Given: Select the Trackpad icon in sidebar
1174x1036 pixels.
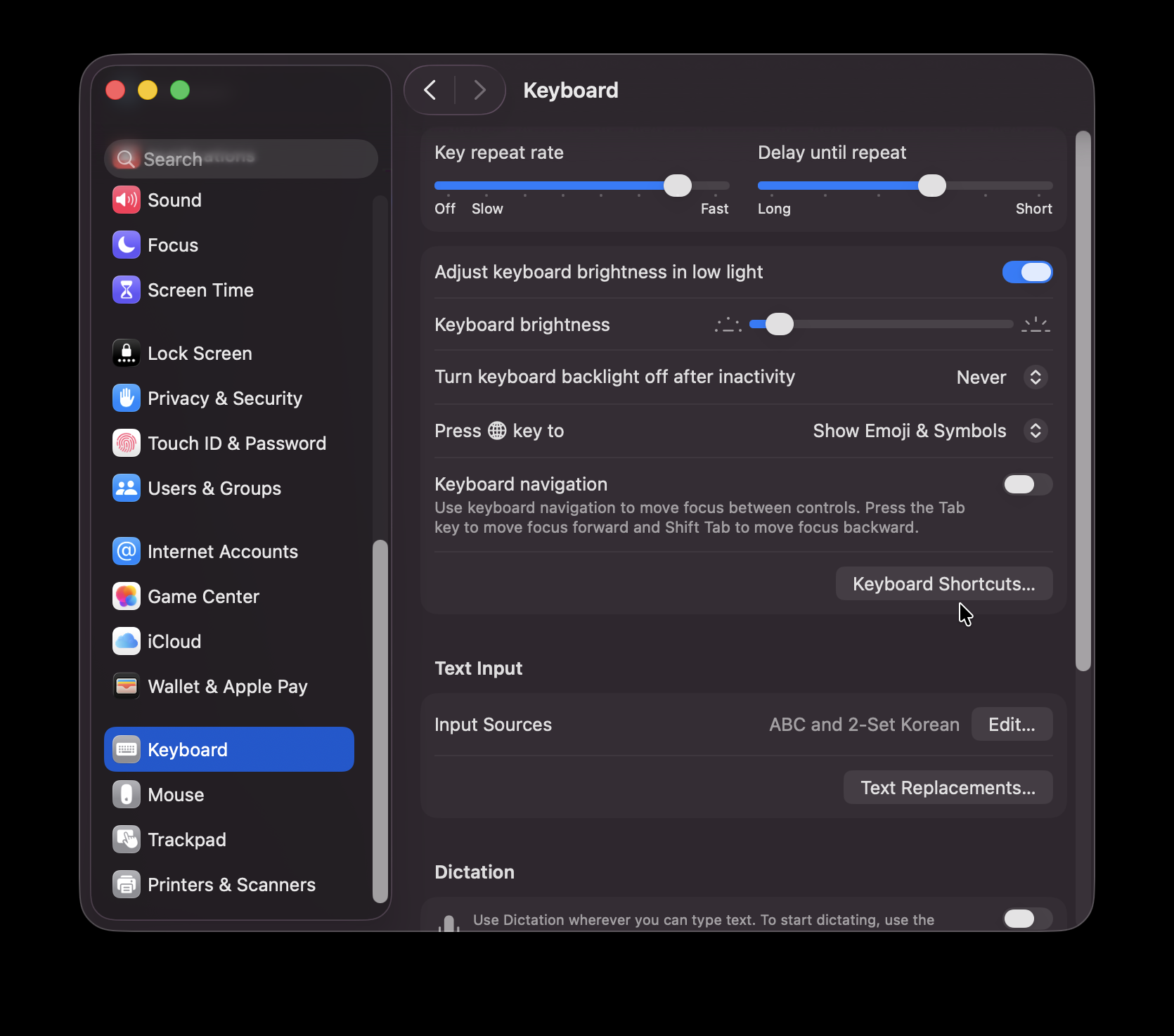Looking at the screenshot, I should click(x=127, y=839).
